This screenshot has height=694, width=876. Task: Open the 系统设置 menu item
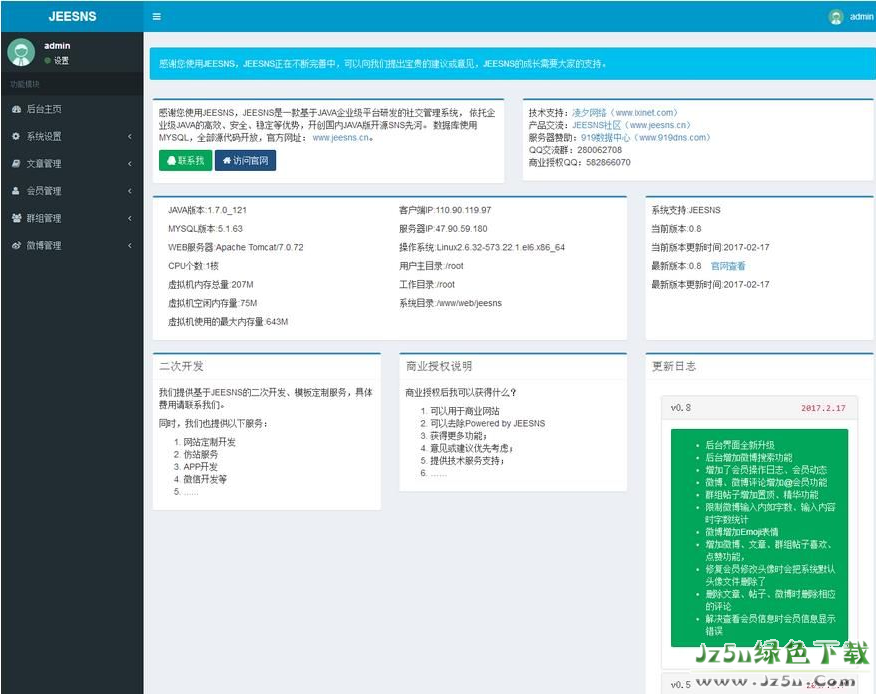click(72, 136)
